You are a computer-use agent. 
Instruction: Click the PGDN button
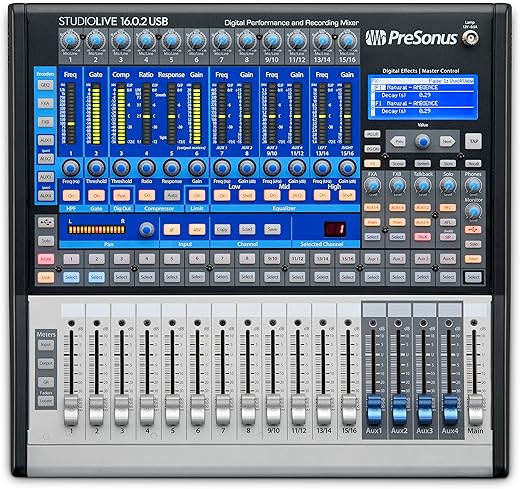tap(372, 149)
